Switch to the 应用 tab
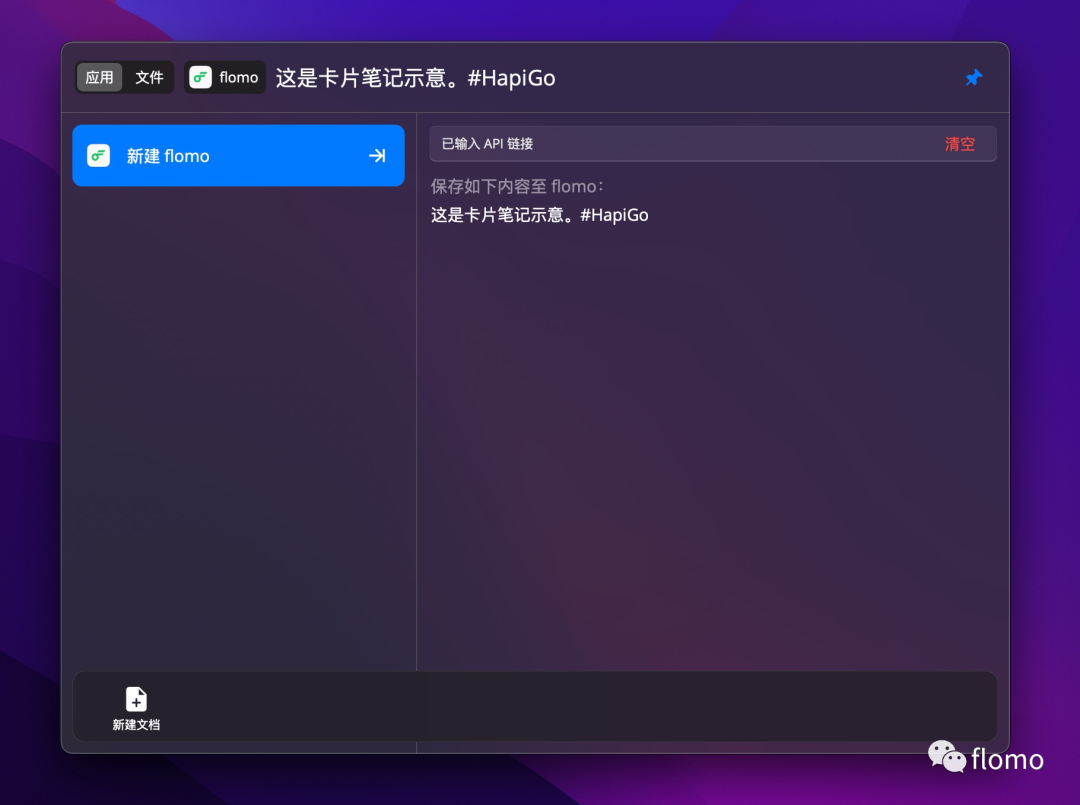The image size is (1080, 805). [99, 77]
